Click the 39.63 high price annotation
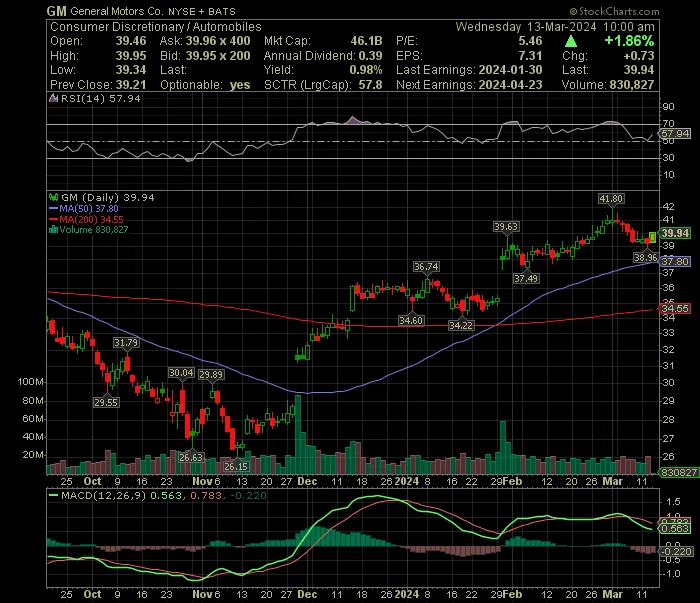 [506, 227]
